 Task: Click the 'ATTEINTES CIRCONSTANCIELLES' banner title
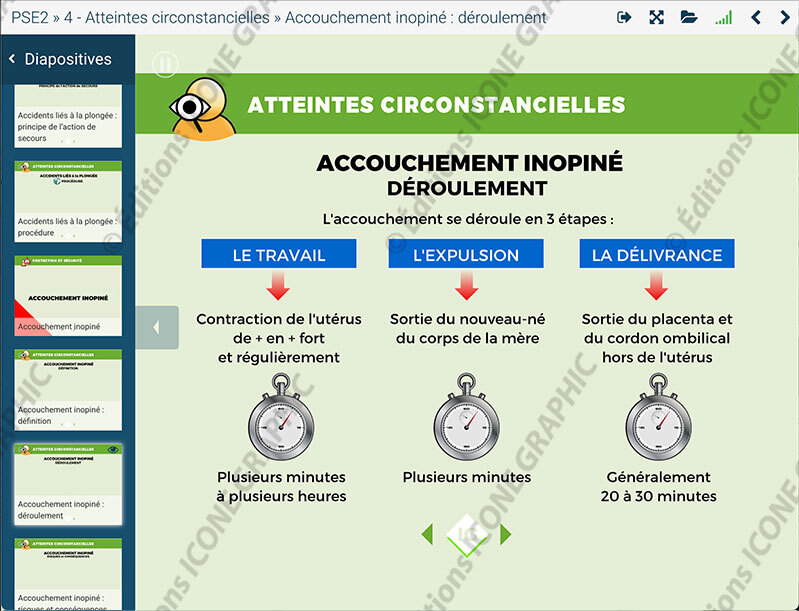point(436,105)
